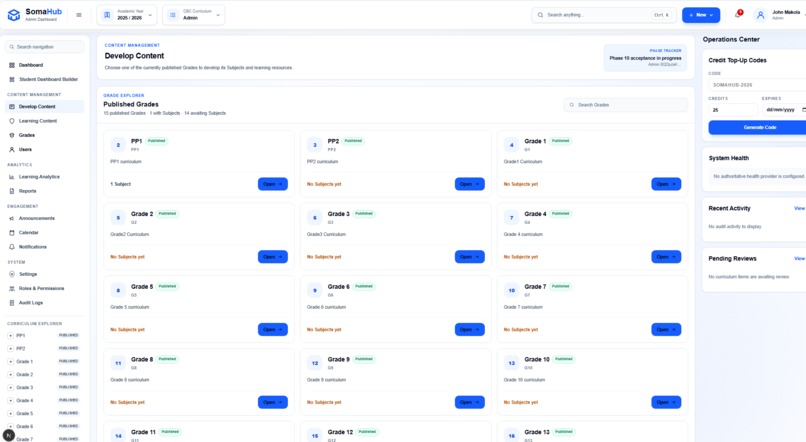Viewport: 806px width, 442px height.
Task: Open the New button dropdown
Action: (x=701, y=15)
